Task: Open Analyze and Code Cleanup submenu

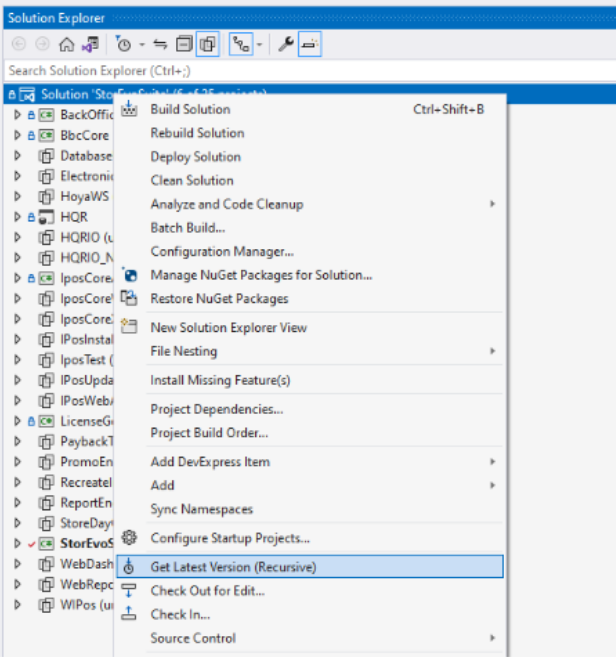Action: (x=310, y=204)
